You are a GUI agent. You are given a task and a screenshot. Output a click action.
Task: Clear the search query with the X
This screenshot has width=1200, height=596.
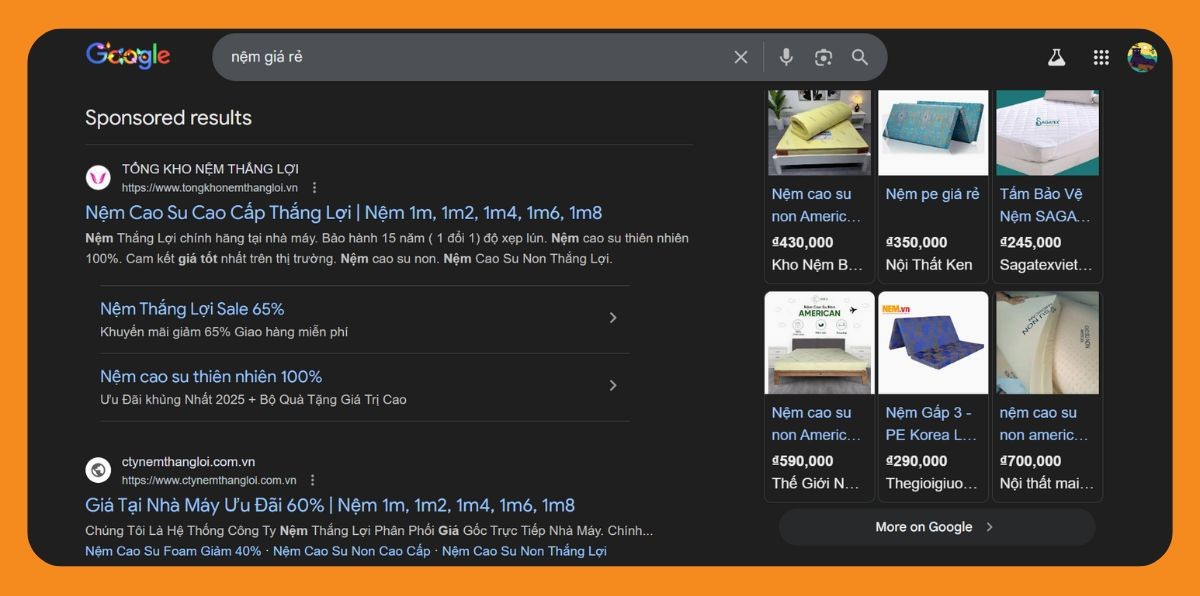click(x=741, y=57)
